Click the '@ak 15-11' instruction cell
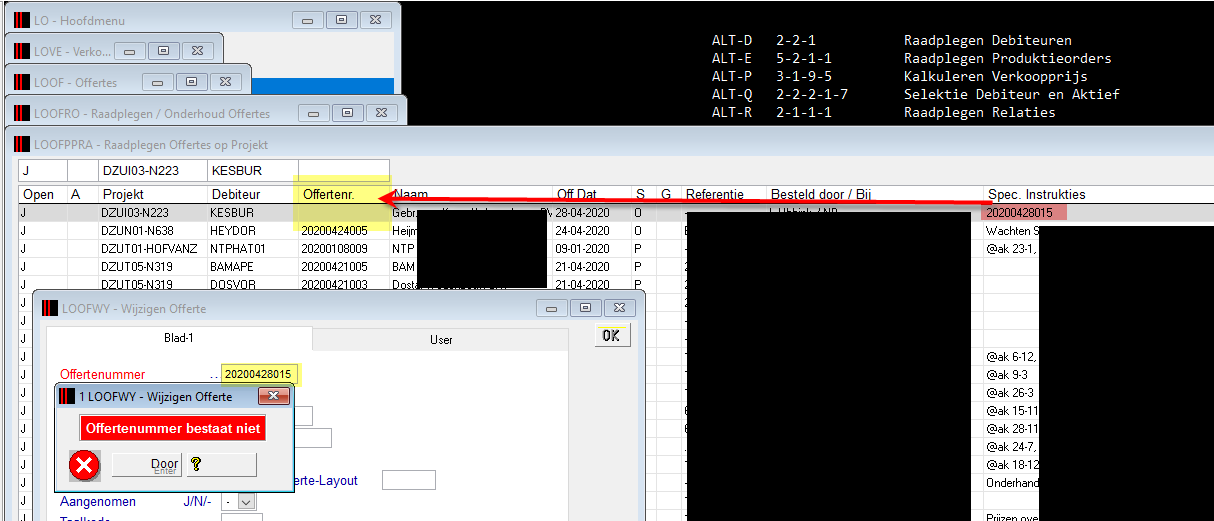1214x521 pixels. click(1012, 411)
